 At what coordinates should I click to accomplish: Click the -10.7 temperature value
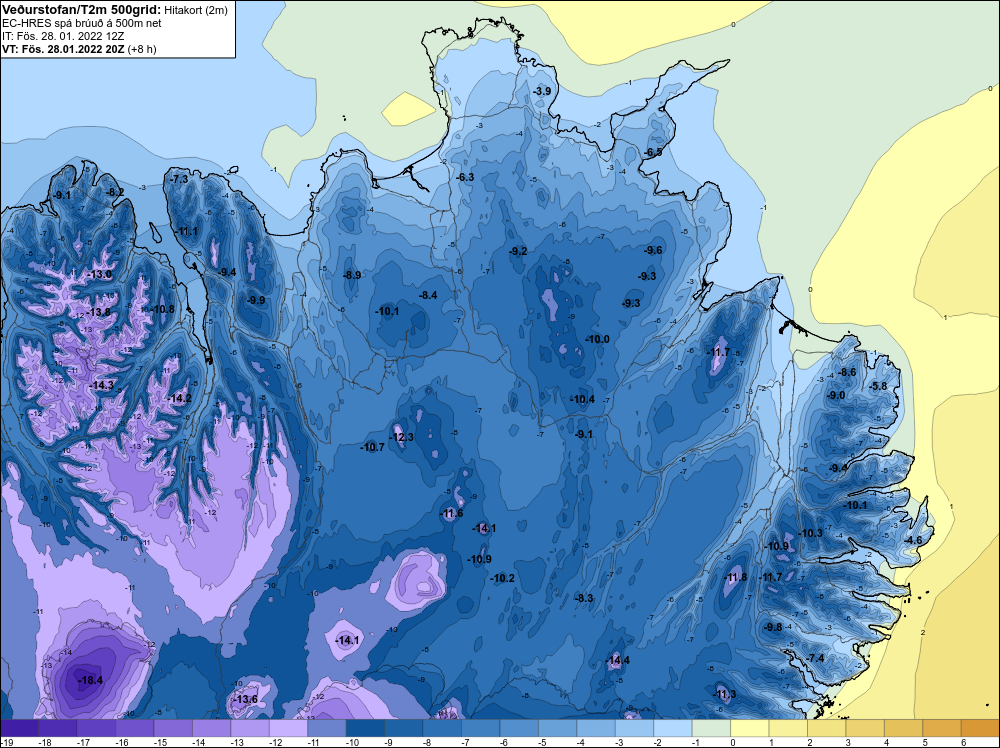373,447
